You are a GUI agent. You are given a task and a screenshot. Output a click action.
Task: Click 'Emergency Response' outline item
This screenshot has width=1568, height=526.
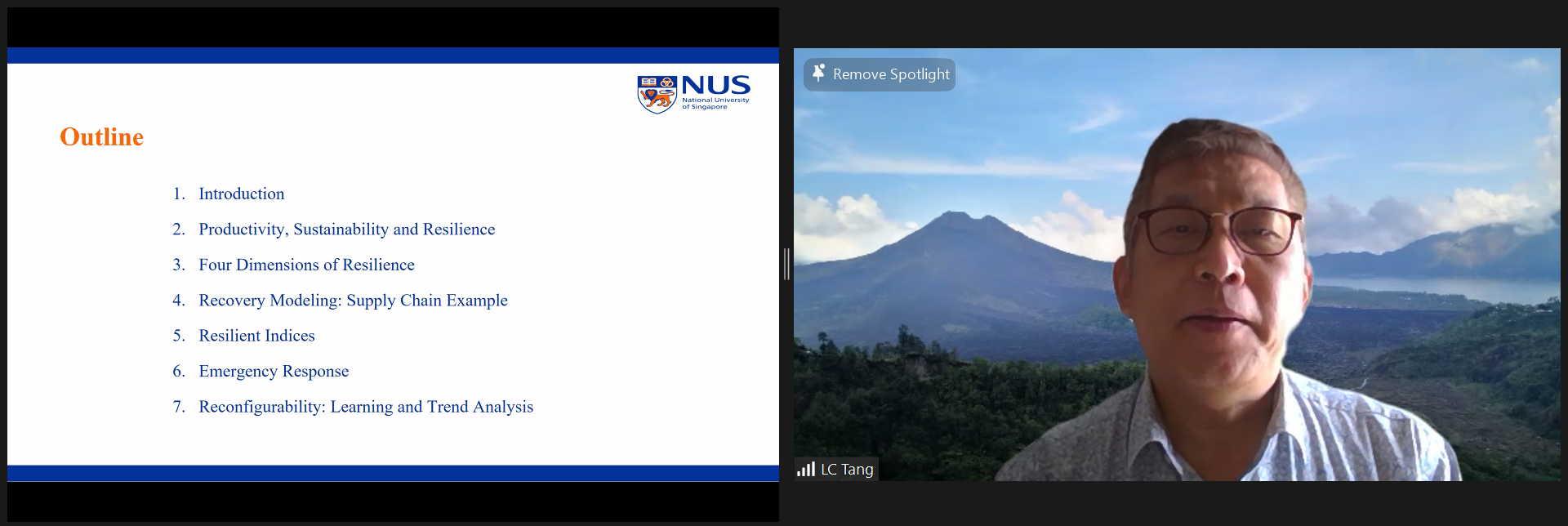point(274,372)
